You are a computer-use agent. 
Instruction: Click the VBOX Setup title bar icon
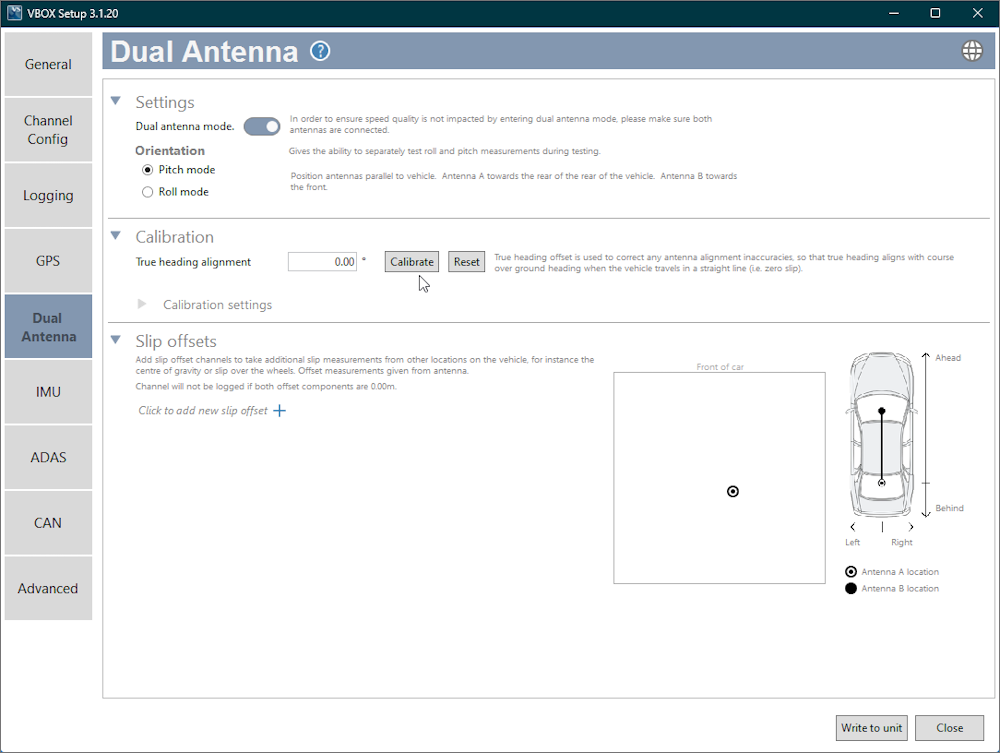pos(13,13)
